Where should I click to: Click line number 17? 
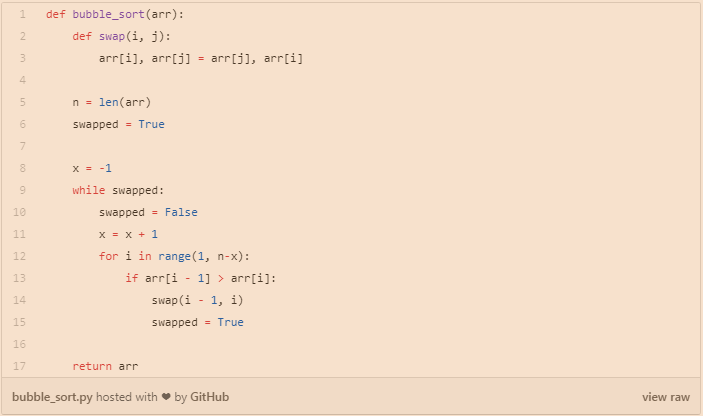click(x=20, y=366)
